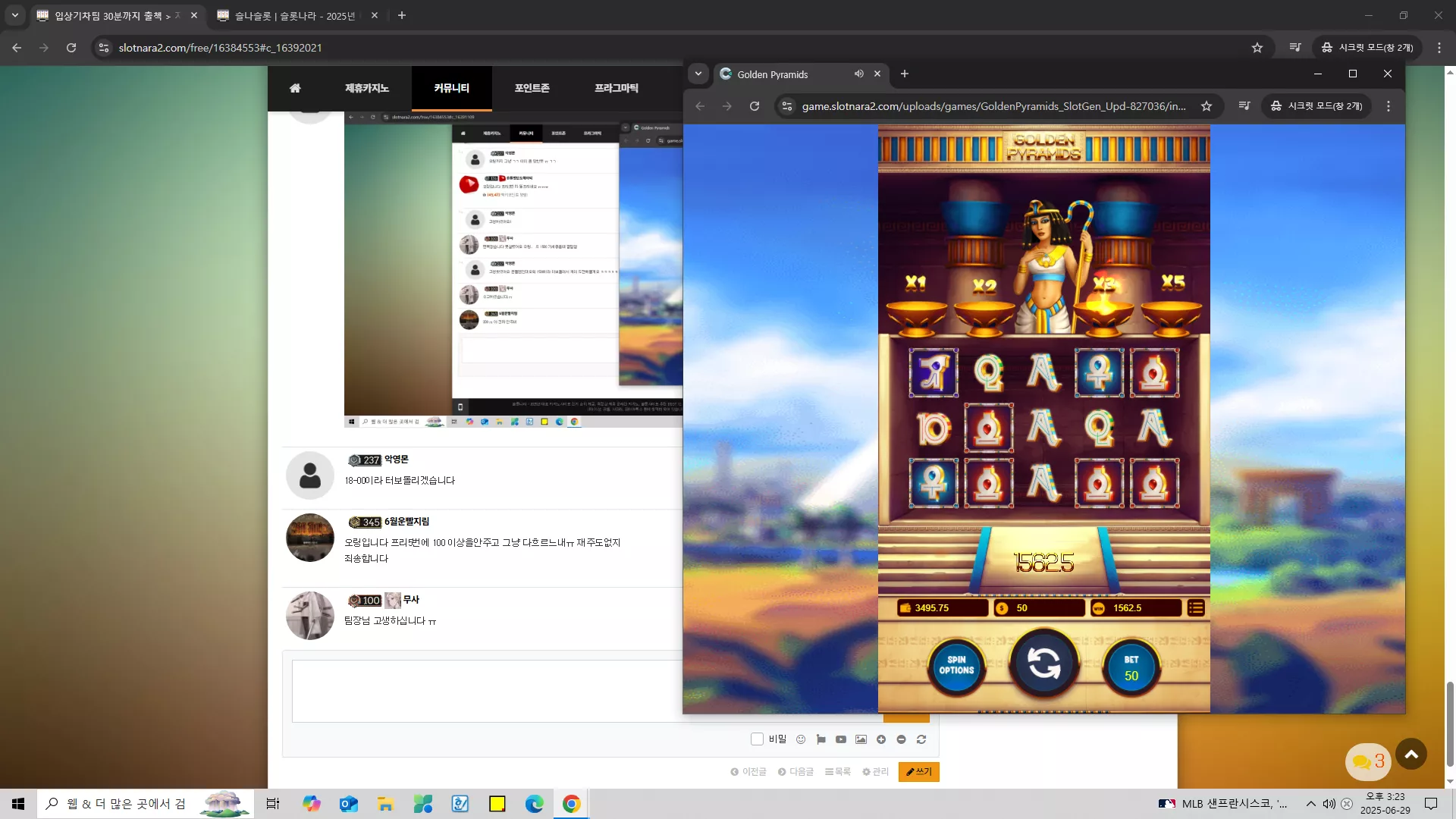This screenshot has height=819, width=1456.
Task: Open the Windows Start menu
Action: [18, 804]
